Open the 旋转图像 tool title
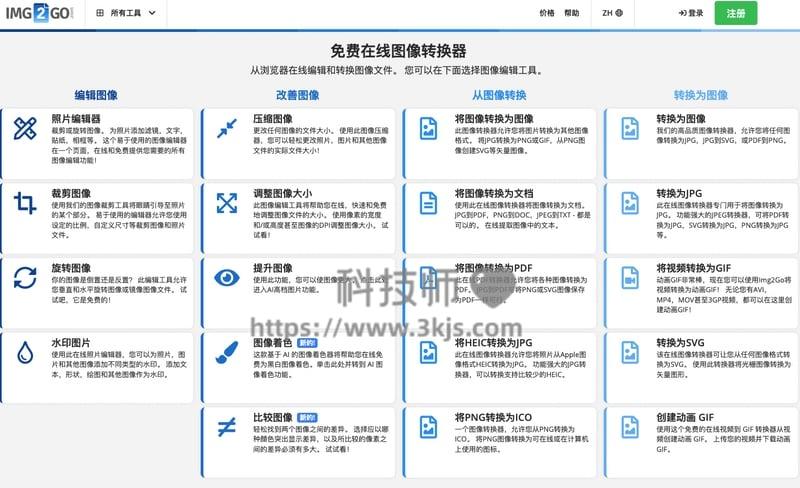Screen dimensions: 800x488 tap(71, 268)
